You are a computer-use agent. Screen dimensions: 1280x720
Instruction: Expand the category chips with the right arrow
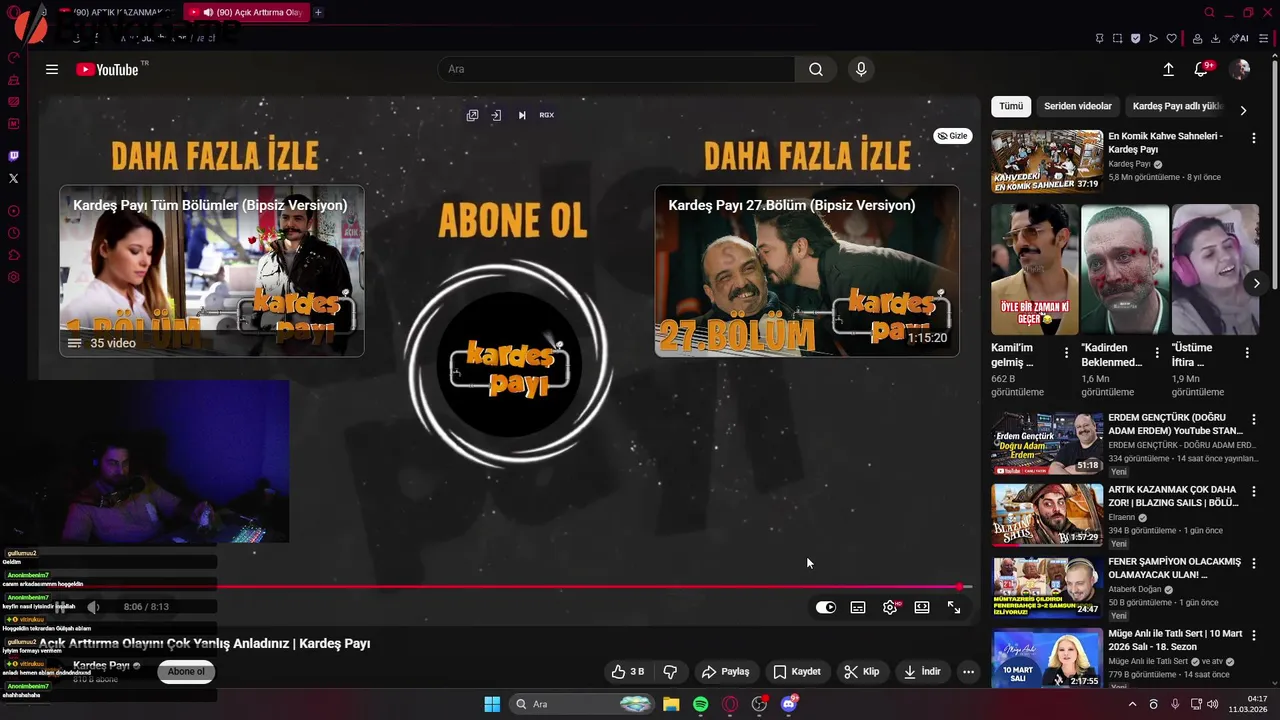[x=1243, y=111]
